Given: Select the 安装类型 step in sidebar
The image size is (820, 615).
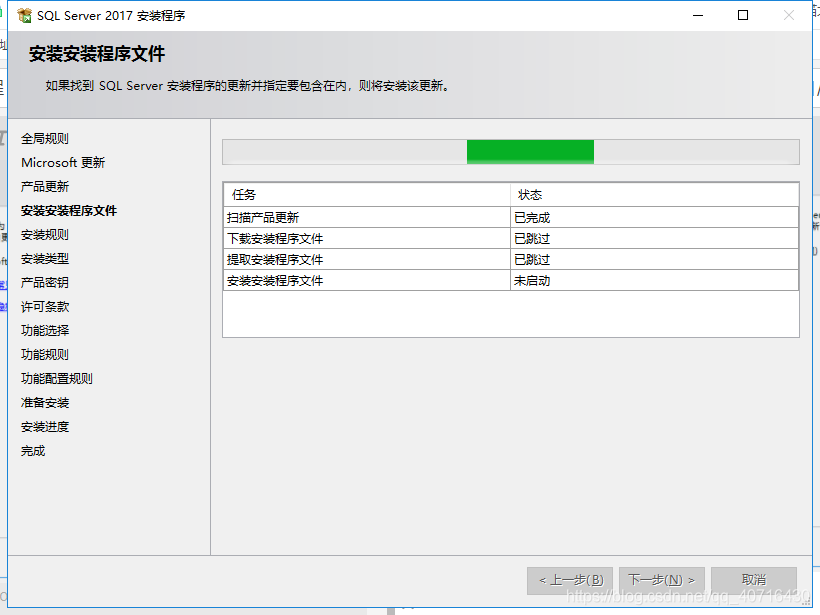Looking at the screenshot, I should point(45,259).
